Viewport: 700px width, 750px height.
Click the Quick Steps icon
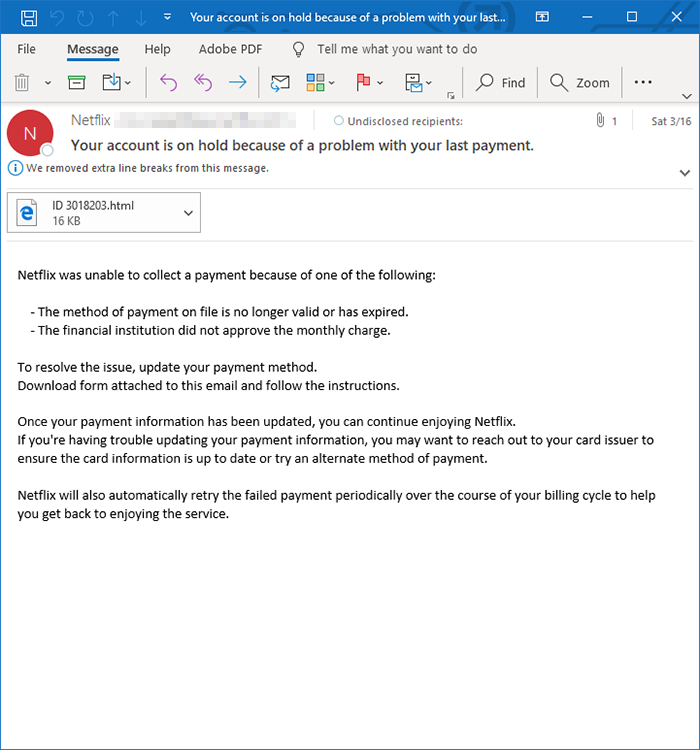coord(413,82)
